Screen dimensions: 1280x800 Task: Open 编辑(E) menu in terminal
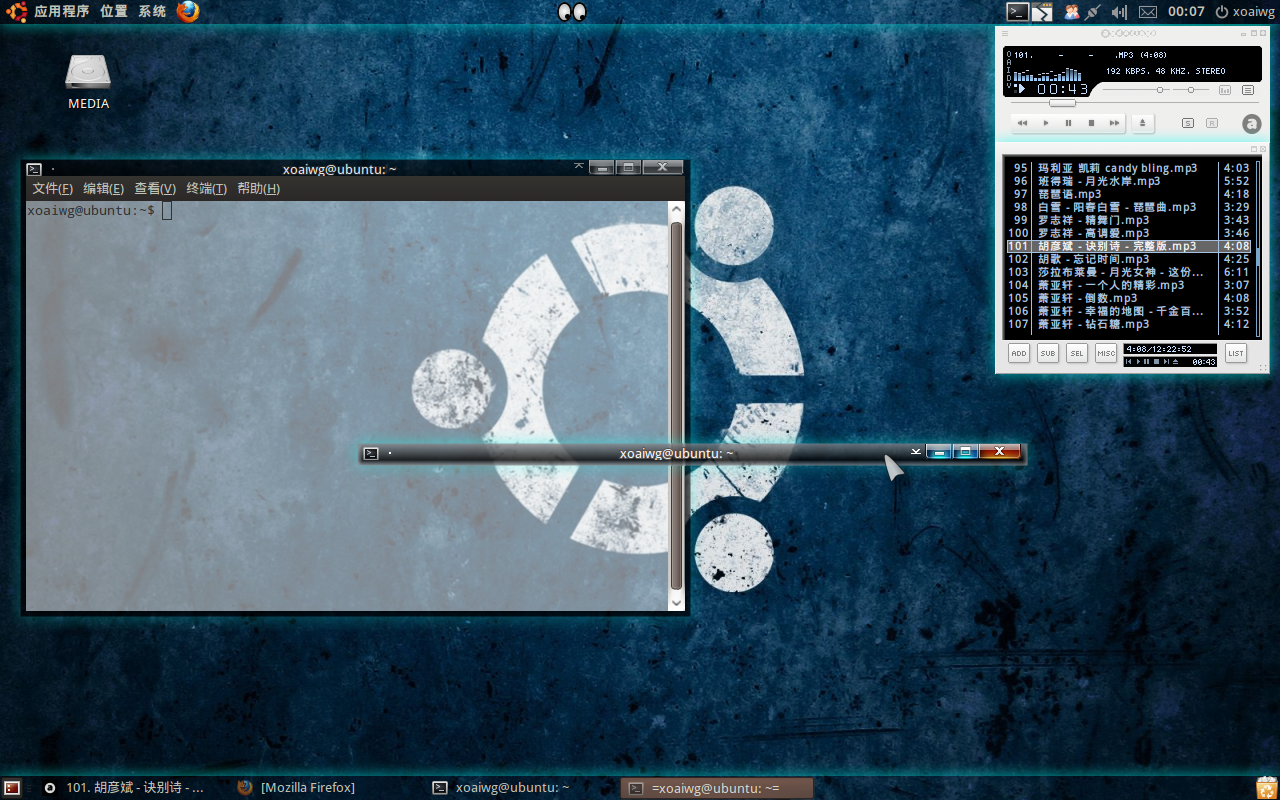tap(103, 189)
